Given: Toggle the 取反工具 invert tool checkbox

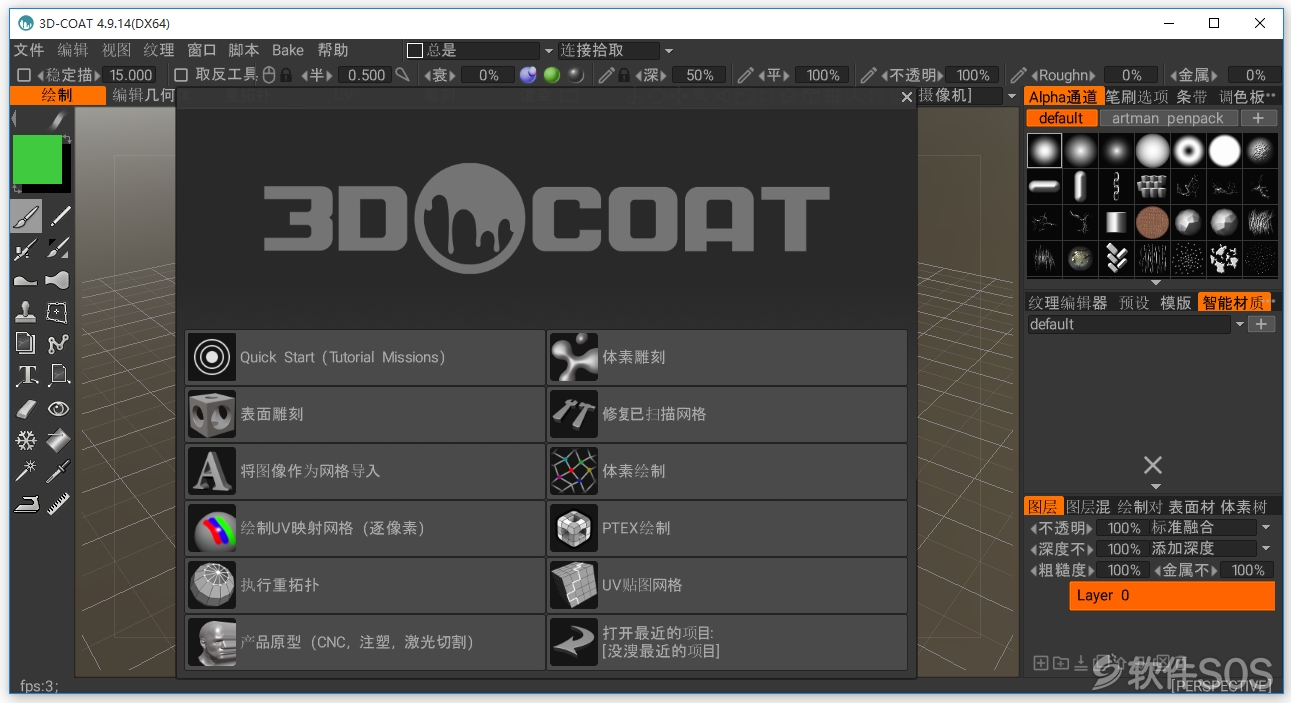Looking at the screenshot, I should point(181,75).
